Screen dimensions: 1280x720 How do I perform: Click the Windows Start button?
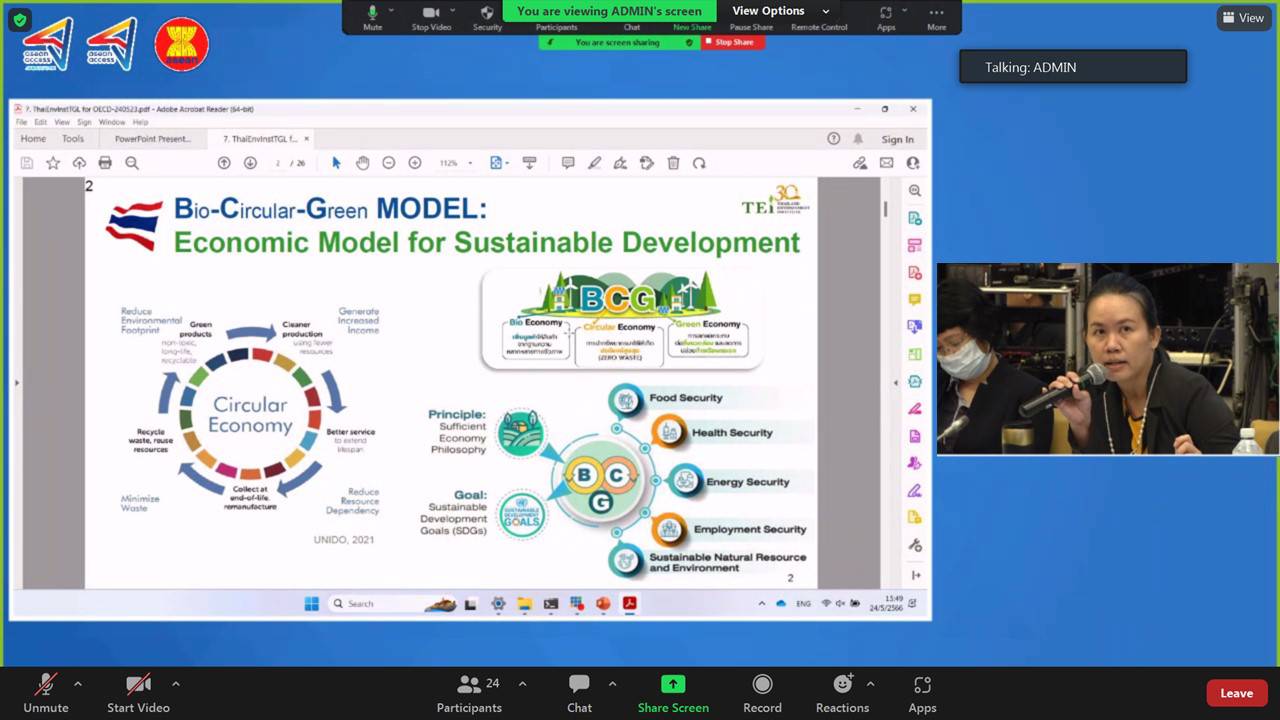[x=311, y=603]
